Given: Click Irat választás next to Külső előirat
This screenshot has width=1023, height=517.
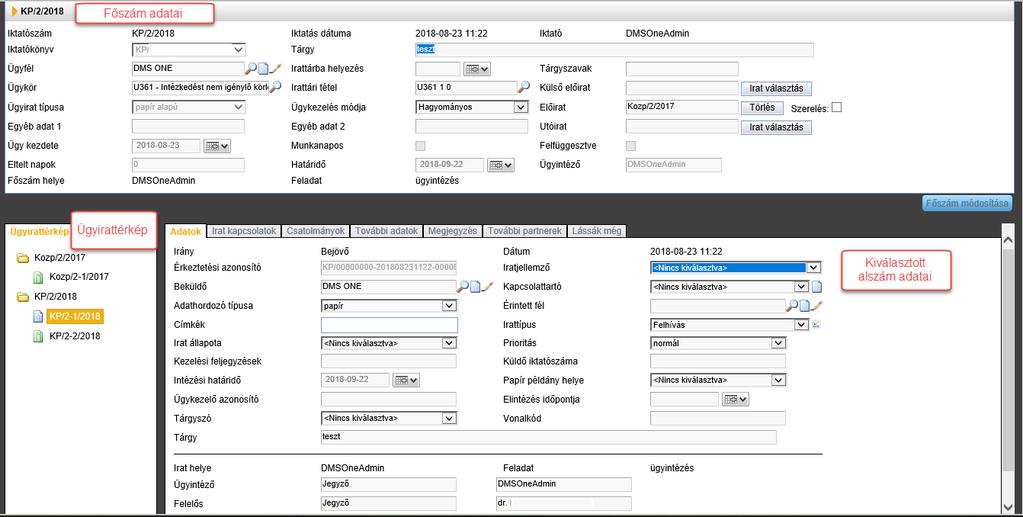Looking at the screenshot, I should tap(776, 88).
